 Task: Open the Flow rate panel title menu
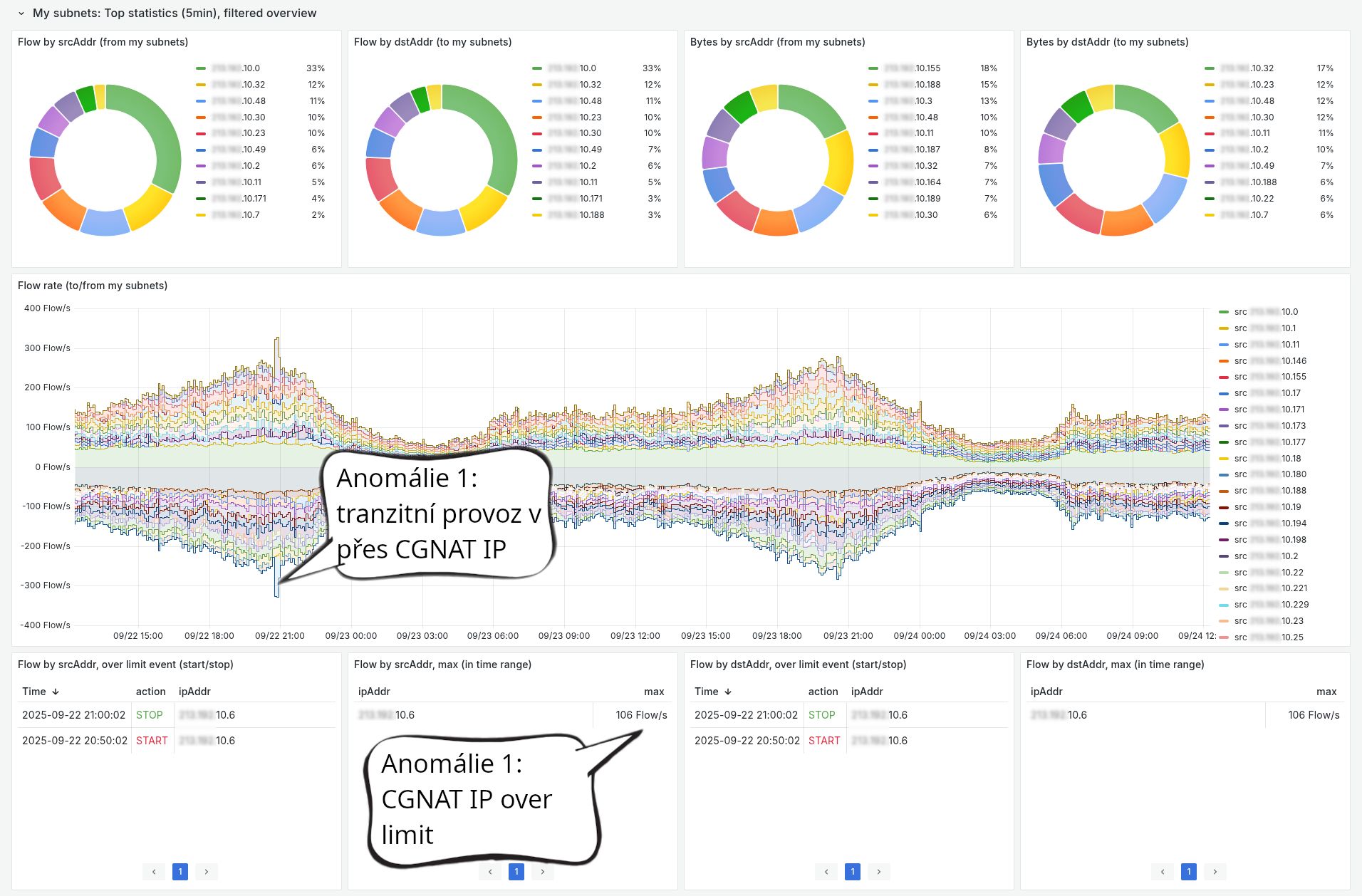(92, 285)
